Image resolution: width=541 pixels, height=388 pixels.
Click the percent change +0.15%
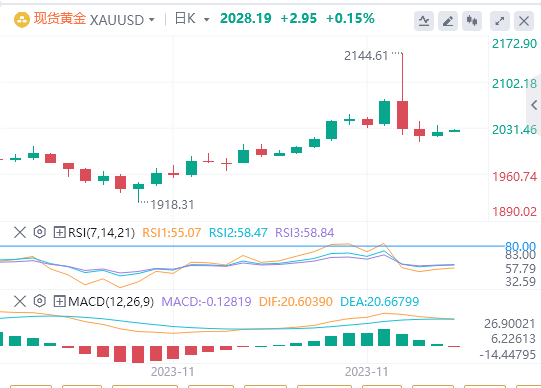click(x=350, y=19)
